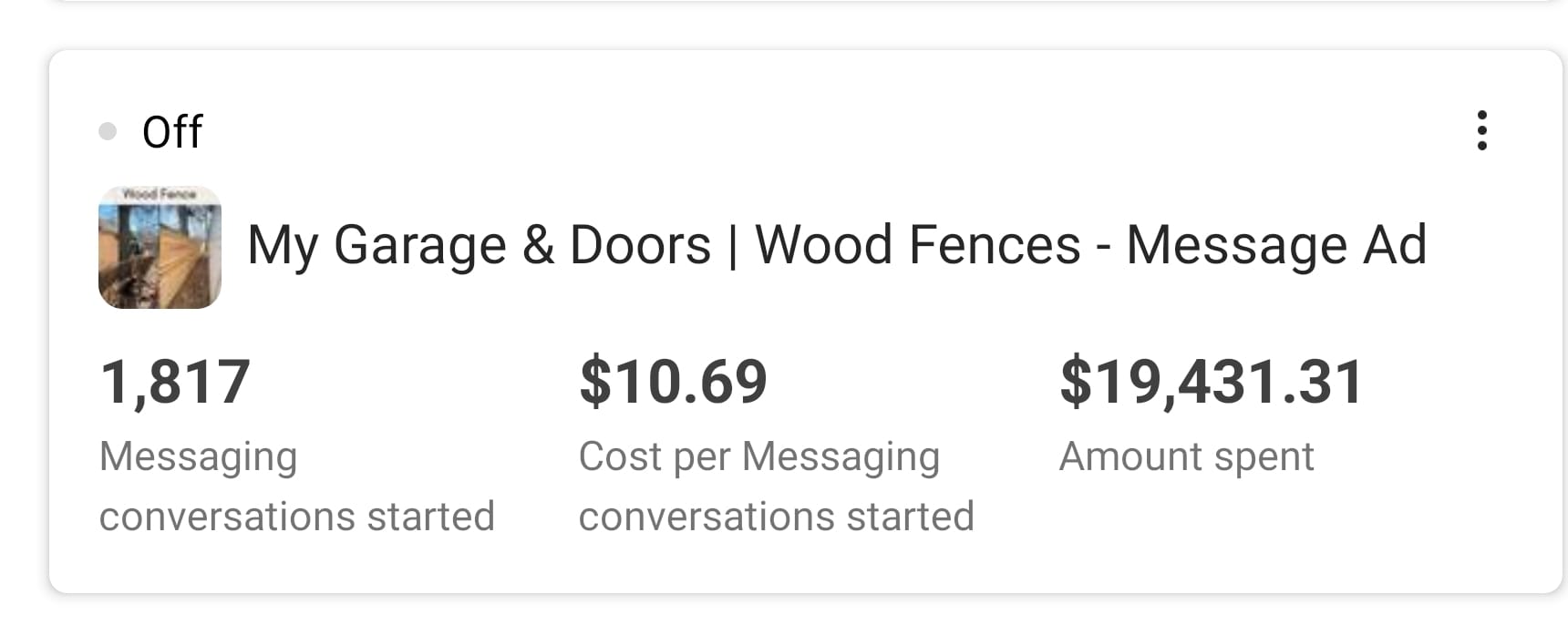Toggle the "Off" status label
This screenshot has width=1568, height=625.
pyautogui.click(x=172, y=131)
